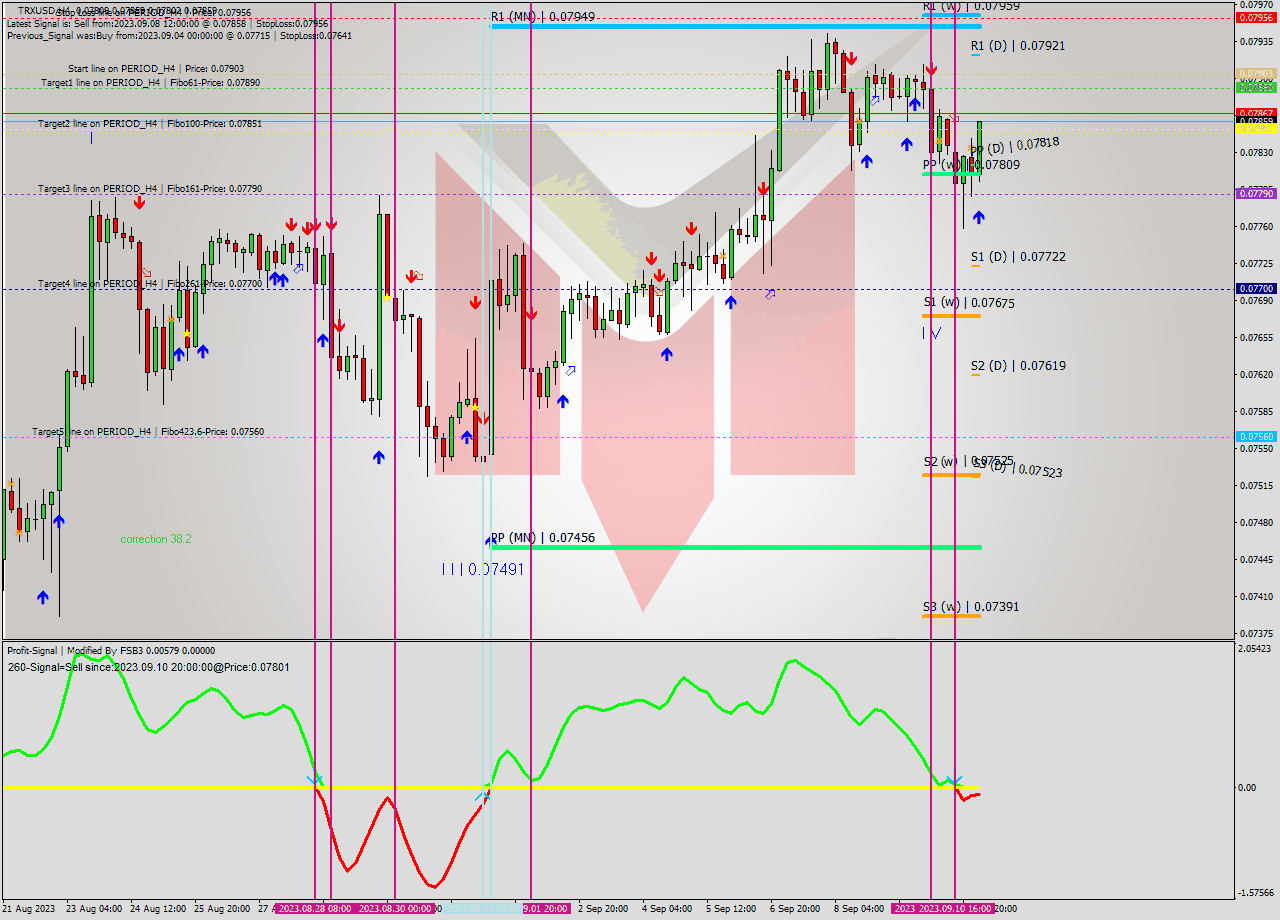The image size is (1280, 920).
Task: Select the tan 0.07903 price label
Action: click(1255, 74)
